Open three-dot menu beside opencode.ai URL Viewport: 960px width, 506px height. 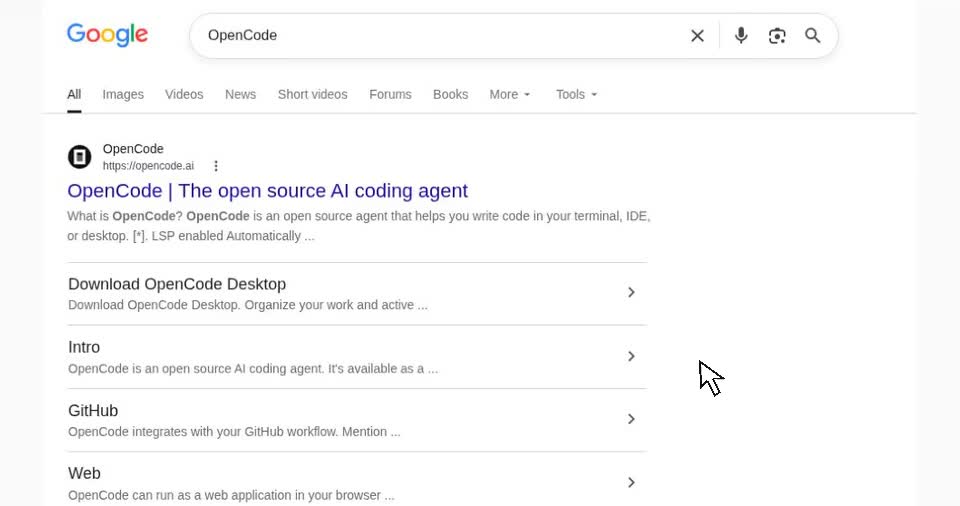click(x=216, y=166)
